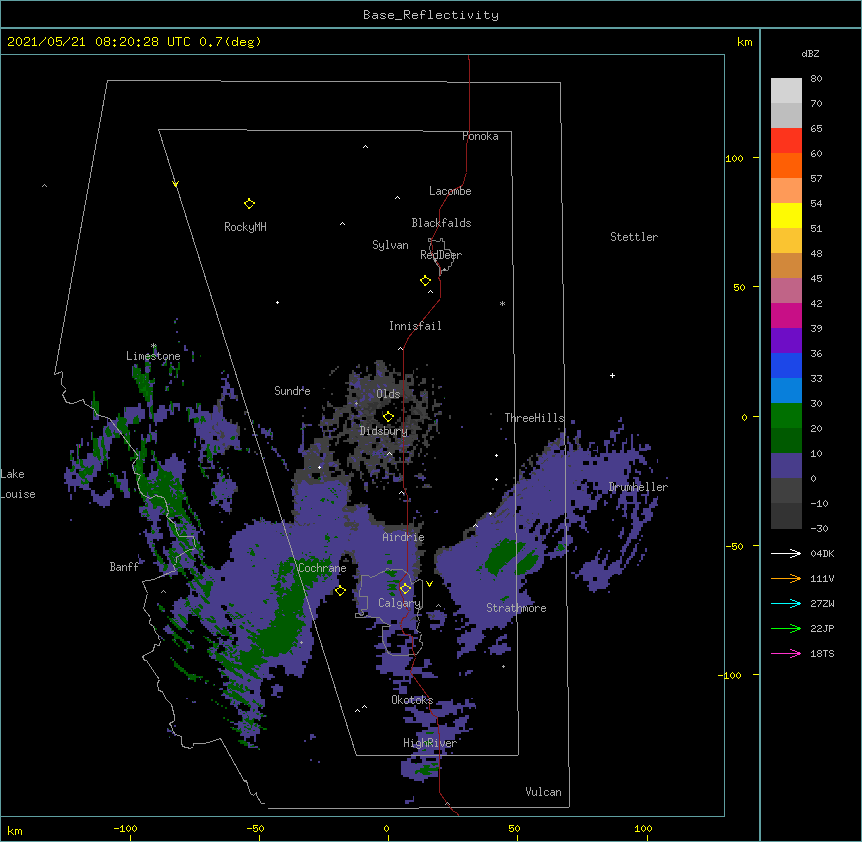Viewport: 862px width, 842px height.
Task: Pick the light grey 80 dBZ legend swatch
Action: [786, 91]
